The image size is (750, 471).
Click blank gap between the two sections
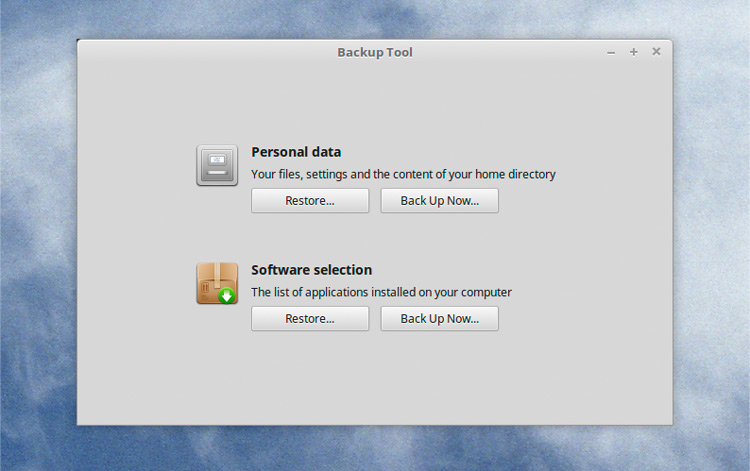[375, 238]
